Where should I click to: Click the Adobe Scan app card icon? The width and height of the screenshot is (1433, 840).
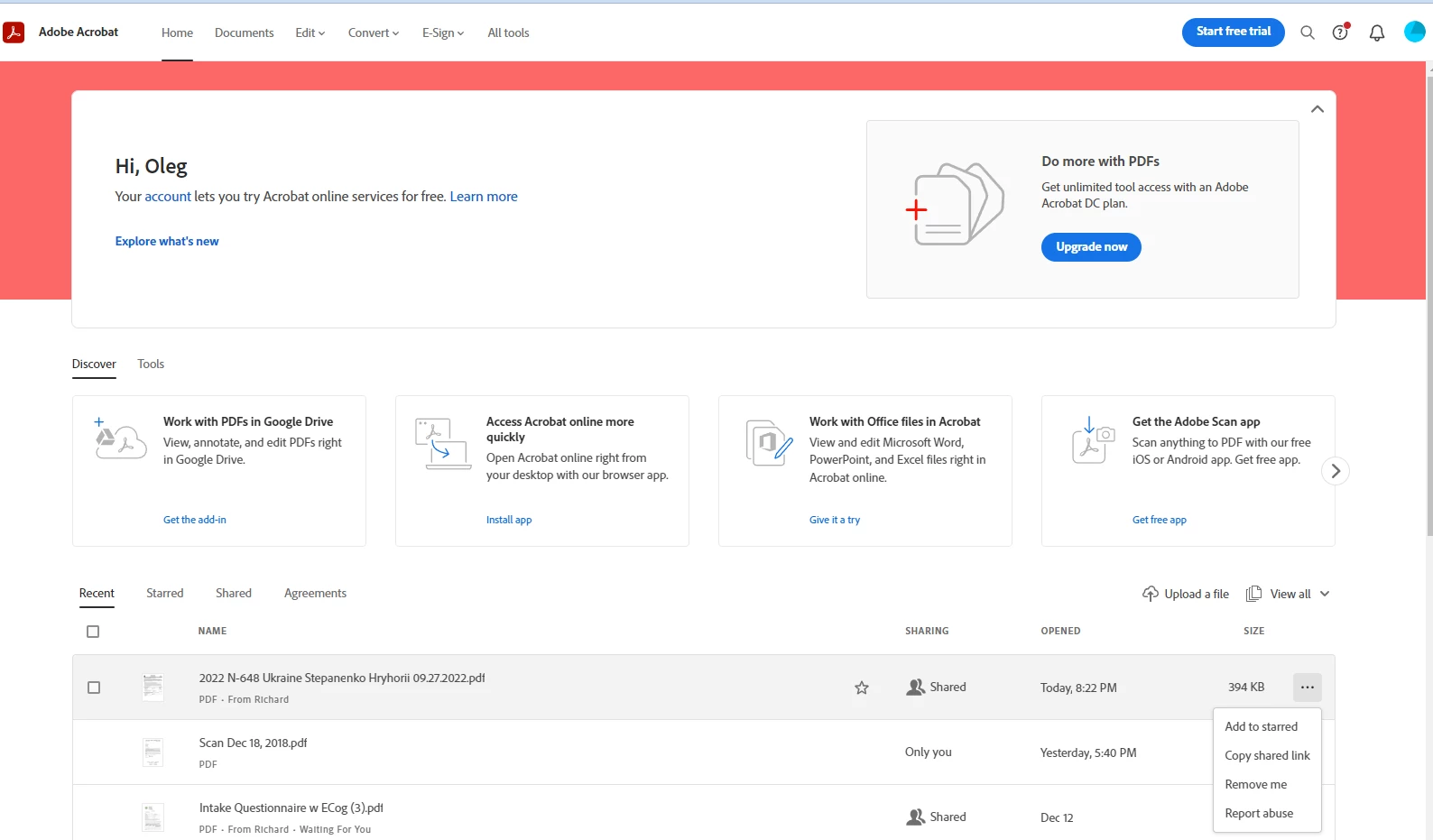tap(1092, 439)
